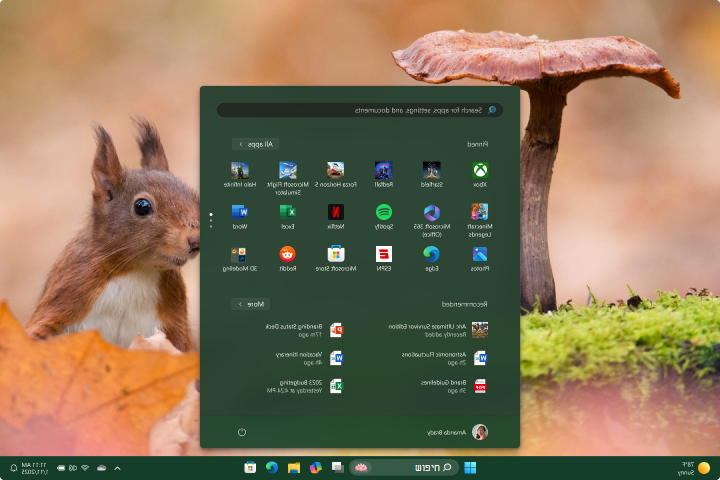The width and height of the screenshot is (720, 480).
Task: Launch Starfield from the pinned apps
Action: click(432, 175)
